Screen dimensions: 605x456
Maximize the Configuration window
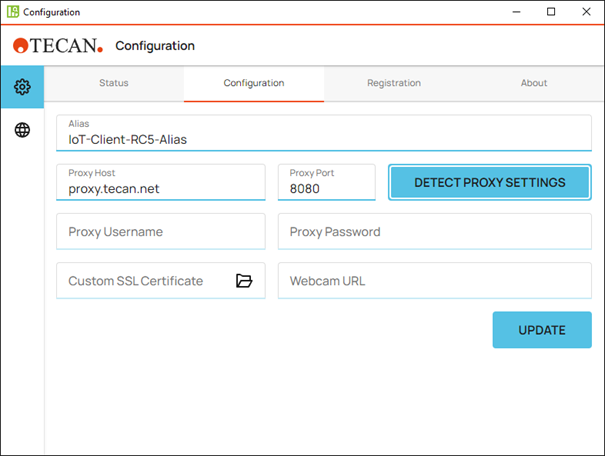pyautogui.click(x=550, y=12)
